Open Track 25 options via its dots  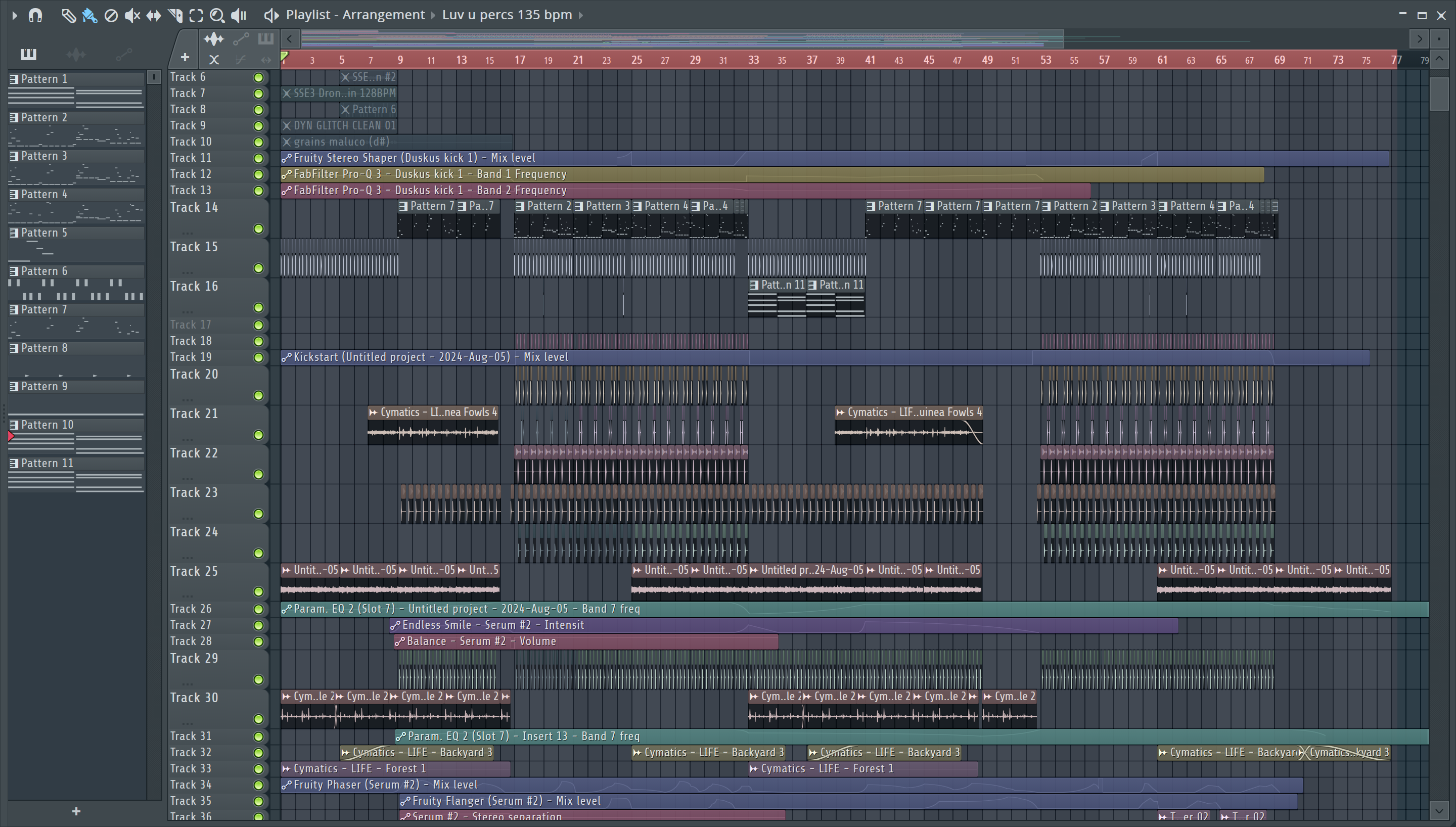[x=188, y=596]
